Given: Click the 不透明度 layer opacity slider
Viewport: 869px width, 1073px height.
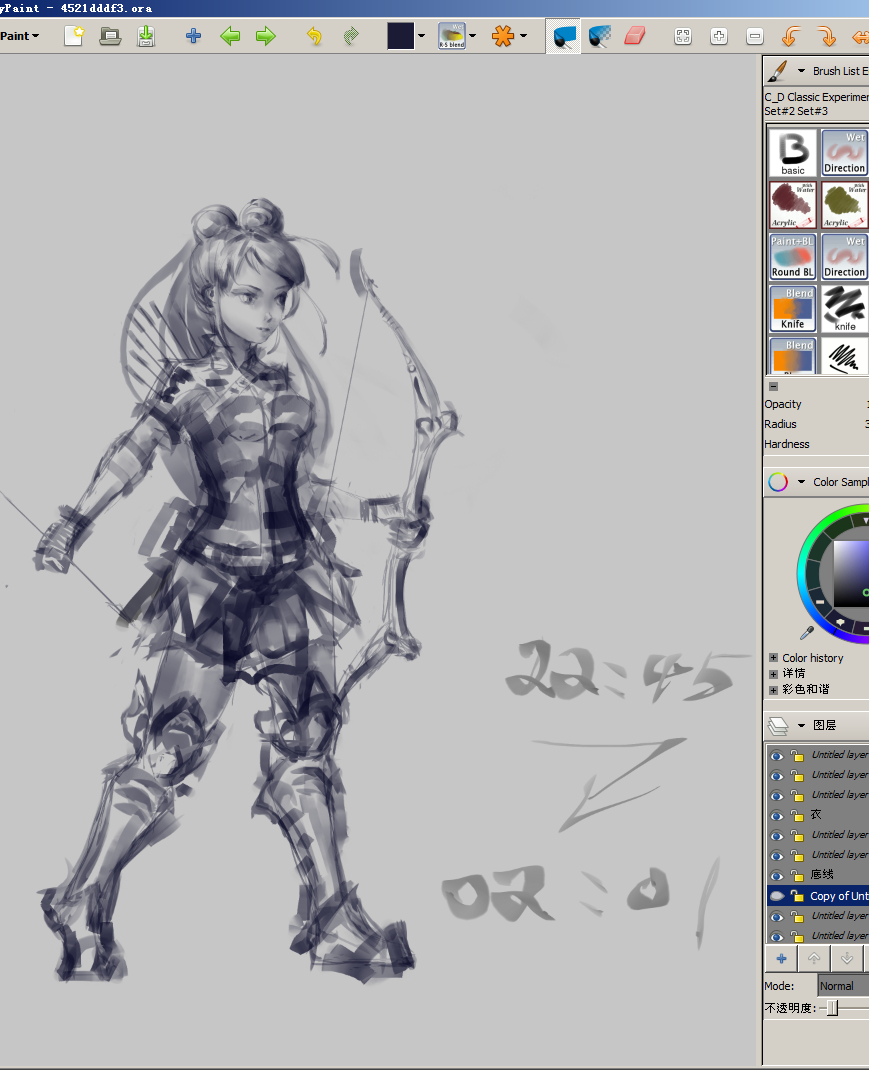Looking at the screenshot, I should click(844, 1008).
